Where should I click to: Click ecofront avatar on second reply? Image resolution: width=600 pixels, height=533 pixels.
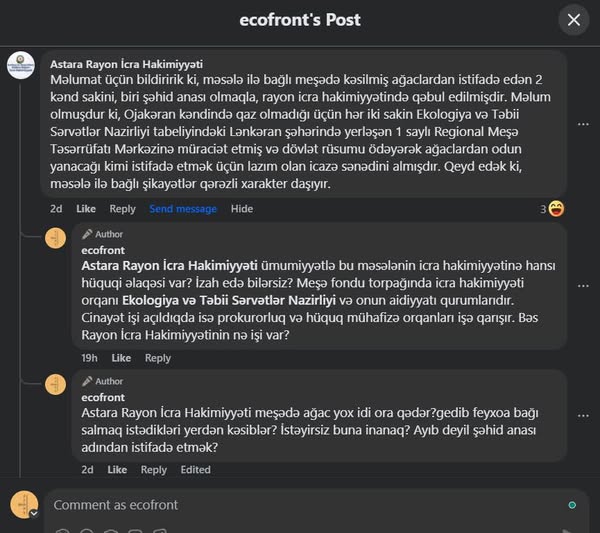coord(55,384)
